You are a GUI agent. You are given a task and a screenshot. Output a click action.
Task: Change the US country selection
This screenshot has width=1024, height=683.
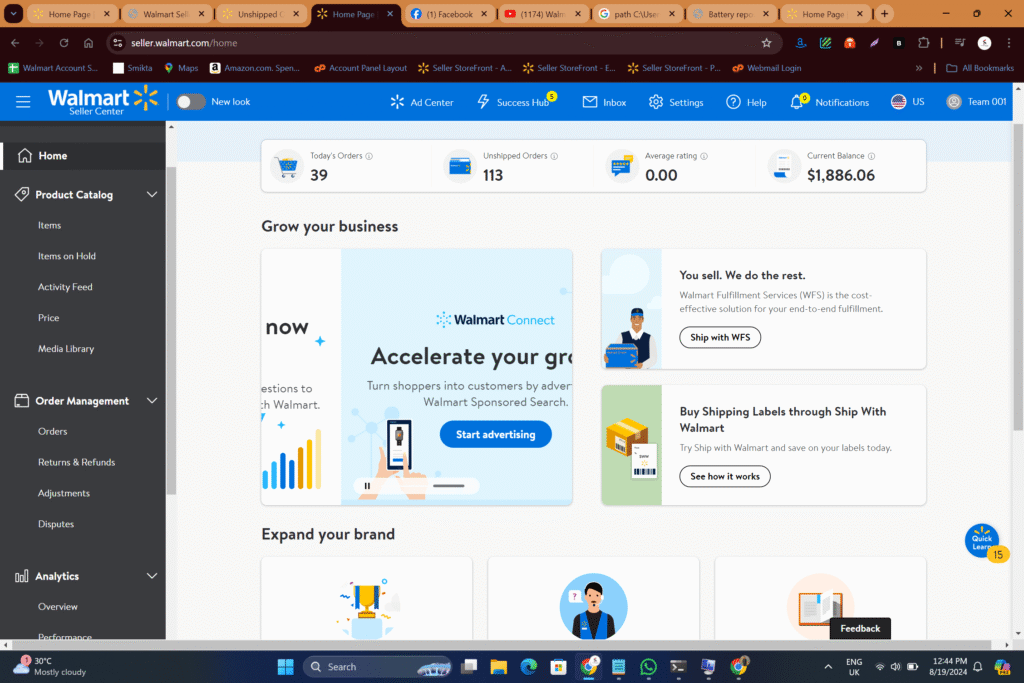coord(908,102)
